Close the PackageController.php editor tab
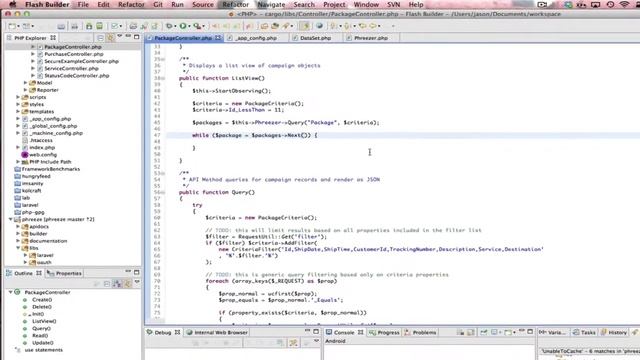Image resolution: width=640 pixels, height=360 pixels. click(x=218, y=38)
